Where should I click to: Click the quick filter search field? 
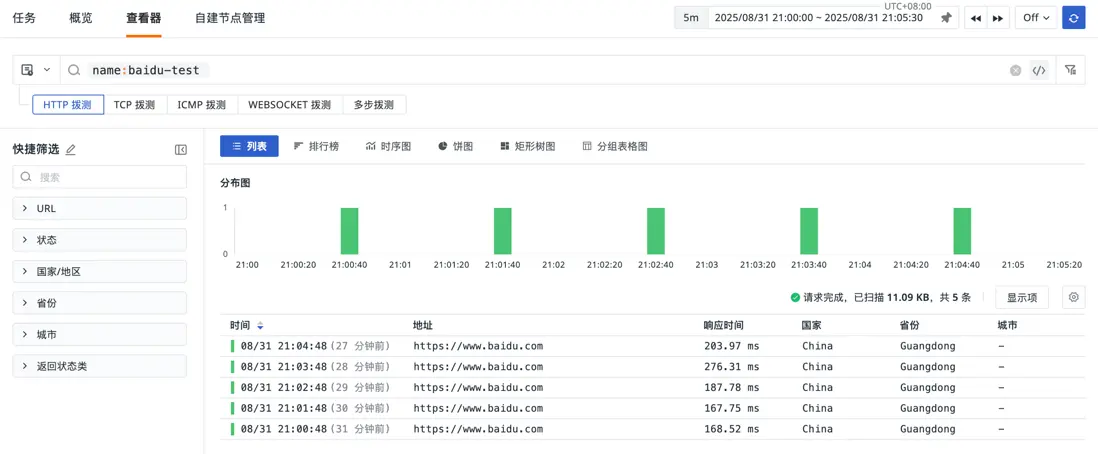pyautogui.click(x=100, y=177)
